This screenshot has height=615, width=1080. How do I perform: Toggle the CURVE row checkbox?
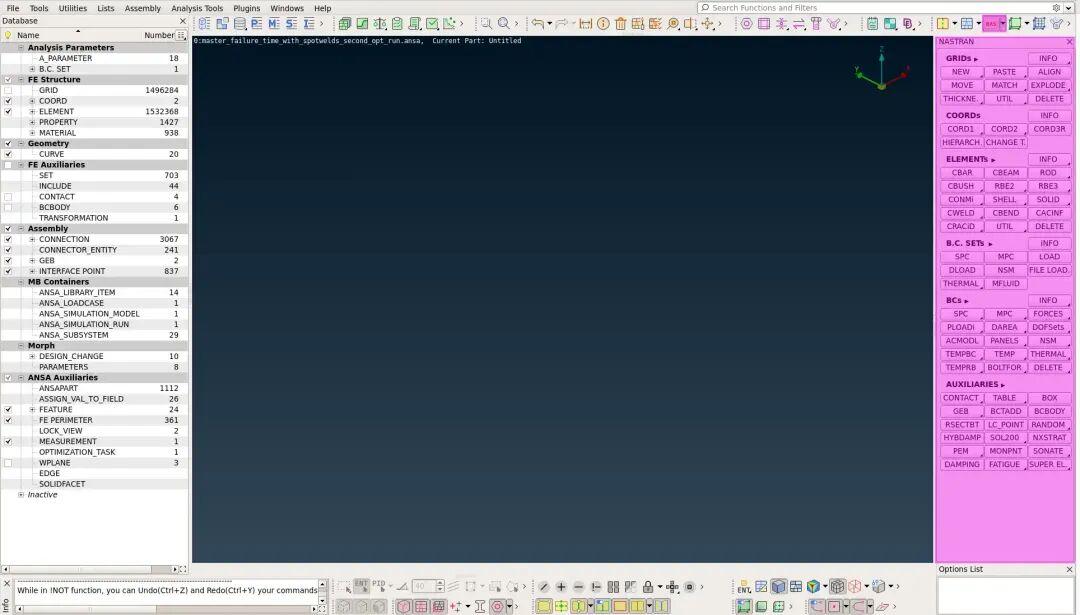click(x=8, y=154)
